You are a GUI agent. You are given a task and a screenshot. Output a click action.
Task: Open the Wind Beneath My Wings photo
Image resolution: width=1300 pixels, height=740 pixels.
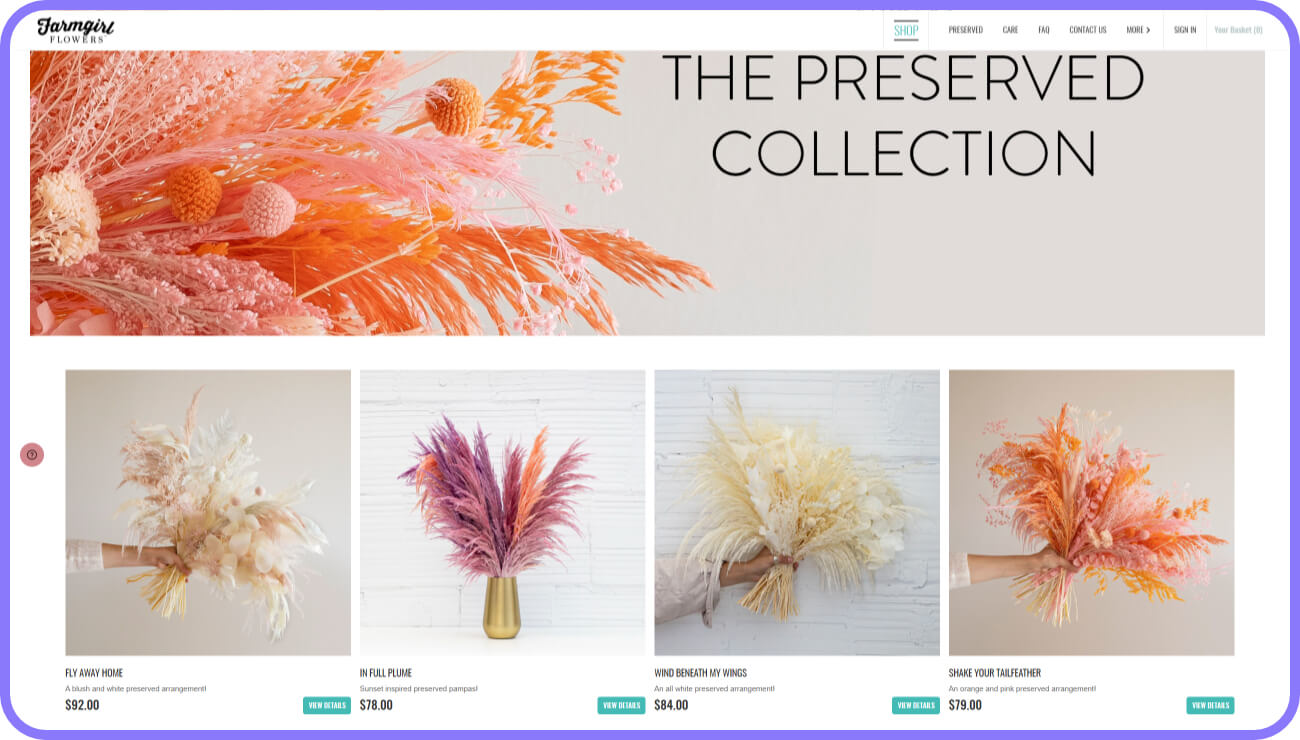coord(797,513)
